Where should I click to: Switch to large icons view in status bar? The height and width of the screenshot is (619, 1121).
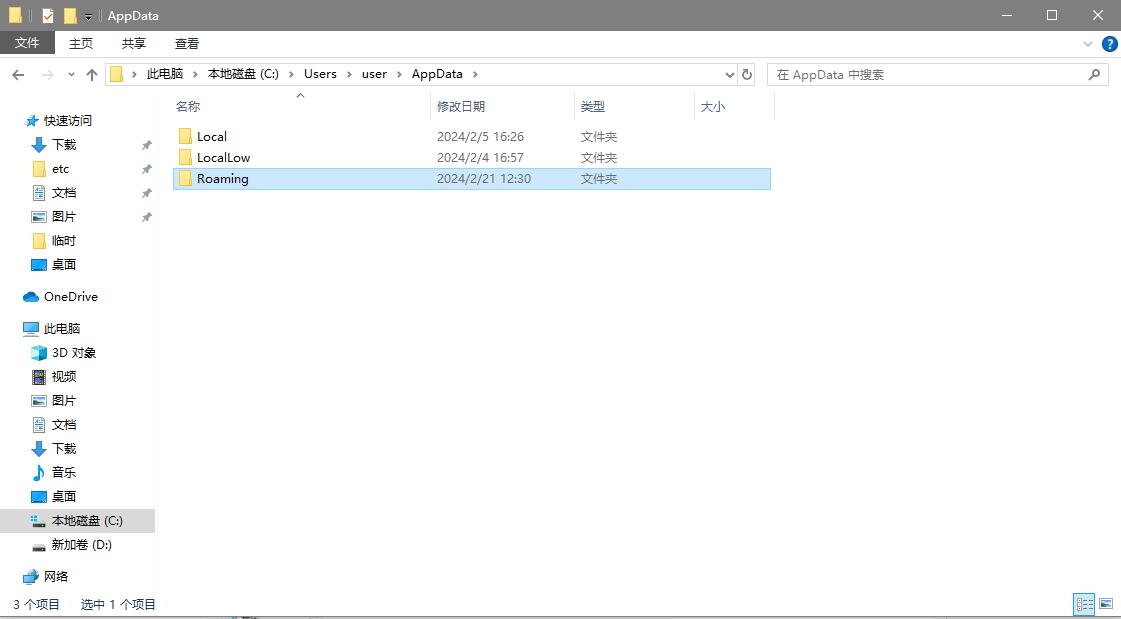[1106, 604]
